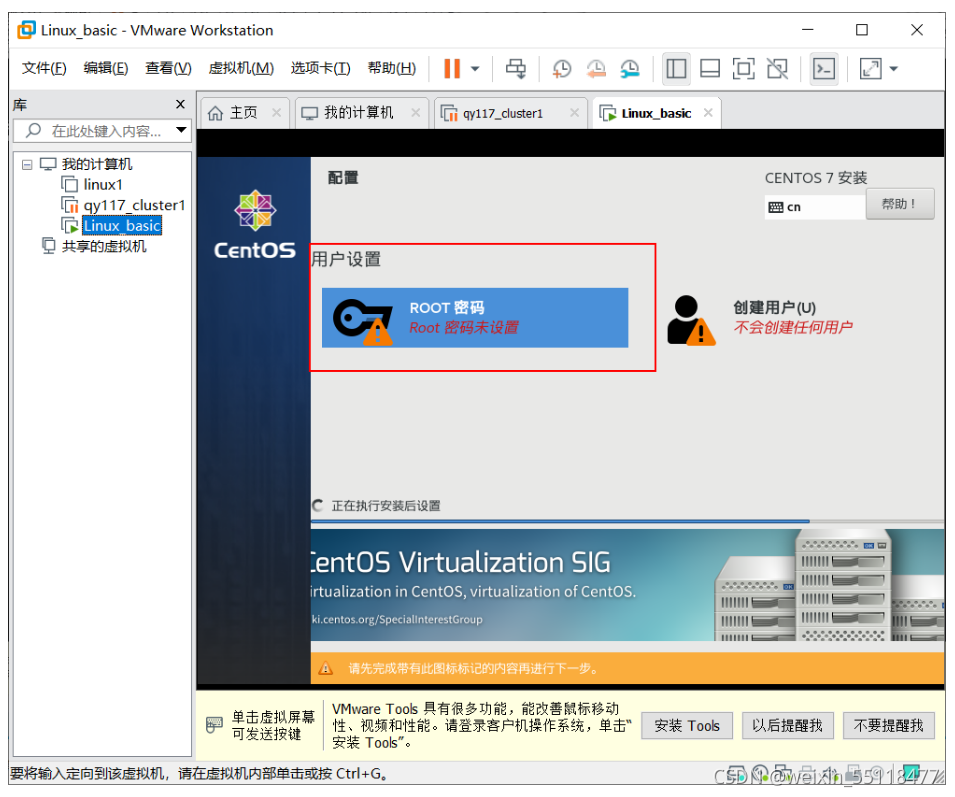Viewport: 955px width, 797px height.
Task: Toggle Unity mode icon
Action: tap(777, 68)
